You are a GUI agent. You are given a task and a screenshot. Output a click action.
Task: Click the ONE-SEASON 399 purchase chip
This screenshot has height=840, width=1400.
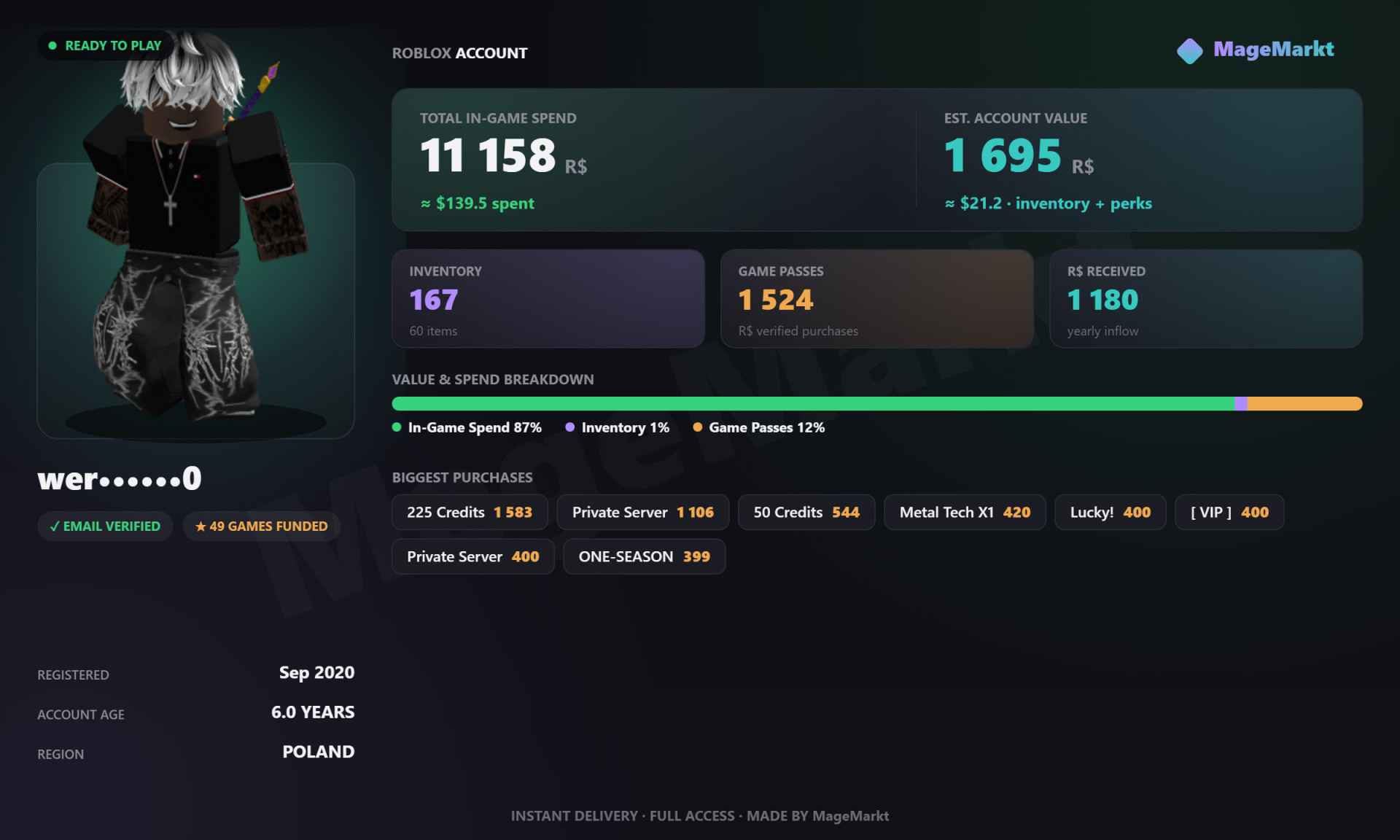(x=645, y=557)
